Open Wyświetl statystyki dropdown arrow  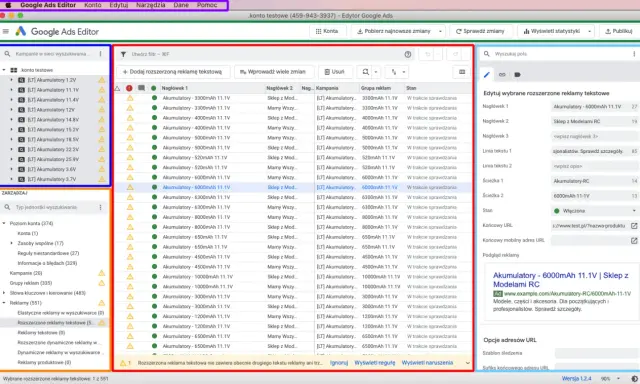pos(589,31)
